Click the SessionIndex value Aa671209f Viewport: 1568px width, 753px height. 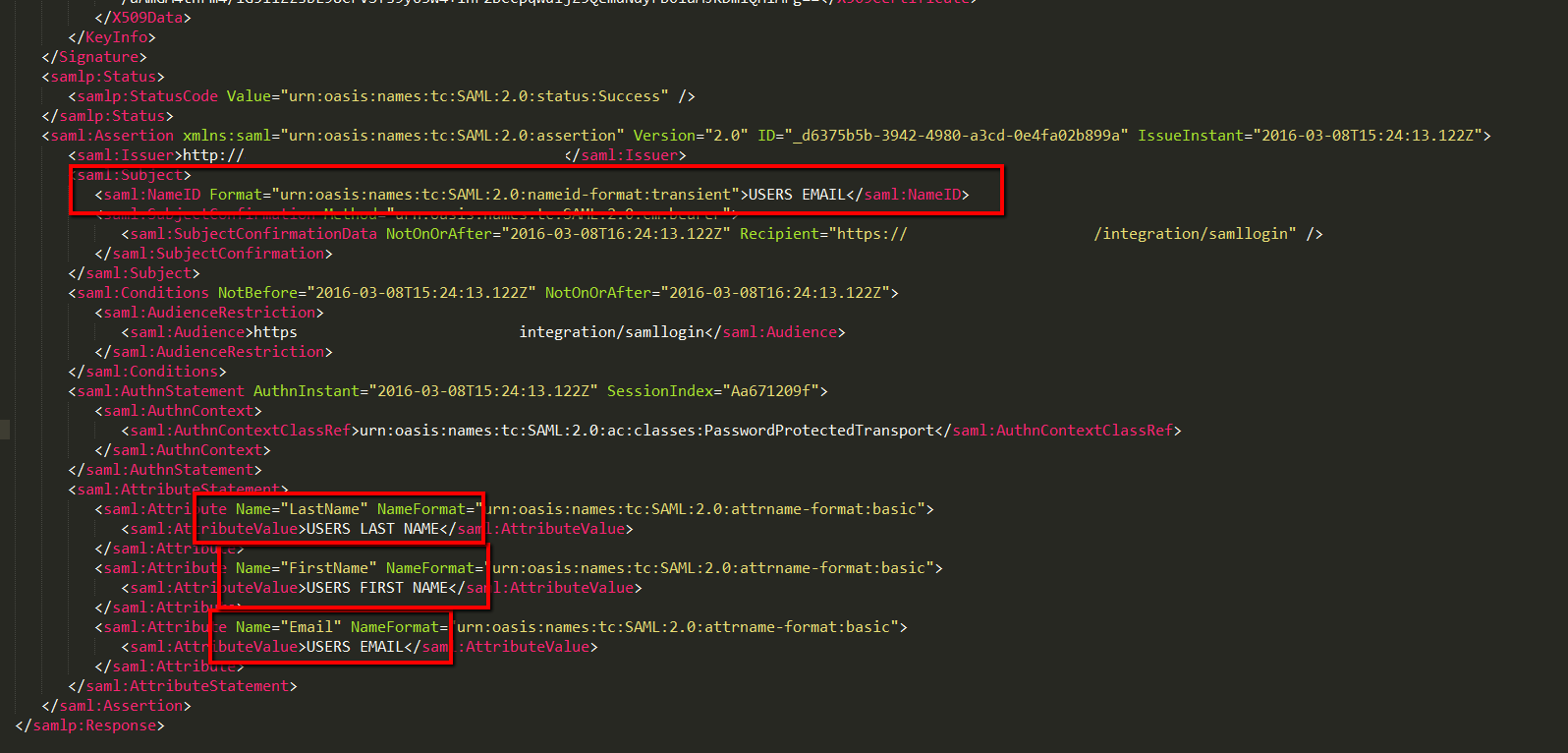(770, 391)
